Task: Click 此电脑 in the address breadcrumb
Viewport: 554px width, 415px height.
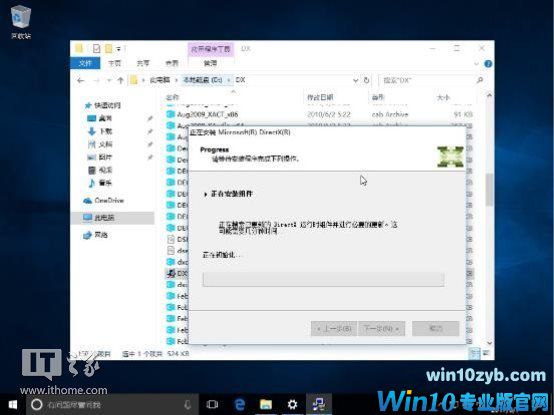Action: pyautogui.click(x=160, y=80)
